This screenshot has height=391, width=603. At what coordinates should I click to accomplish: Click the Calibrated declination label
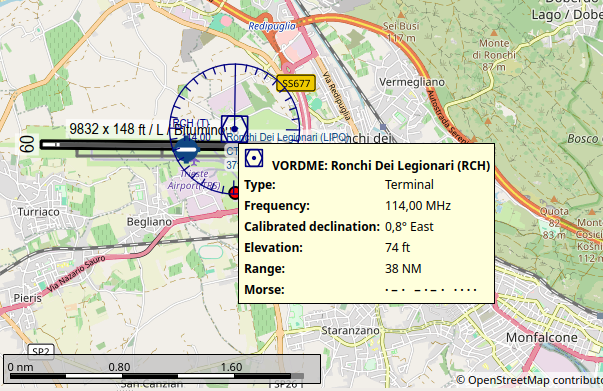tap(312, 226)
